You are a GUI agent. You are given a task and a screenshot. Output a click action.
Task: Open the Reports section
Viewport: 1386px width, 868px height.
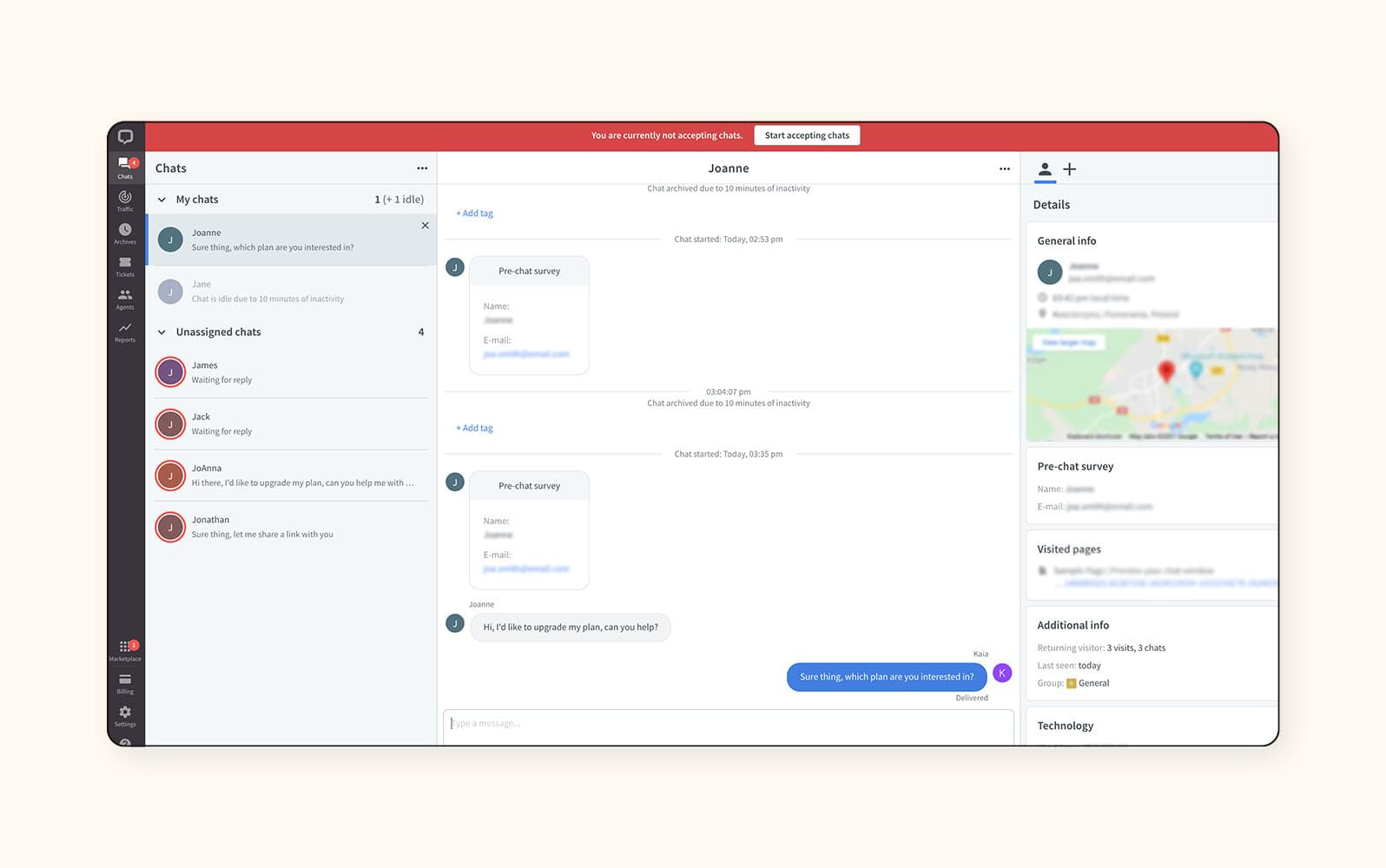[x=125, y=332]
